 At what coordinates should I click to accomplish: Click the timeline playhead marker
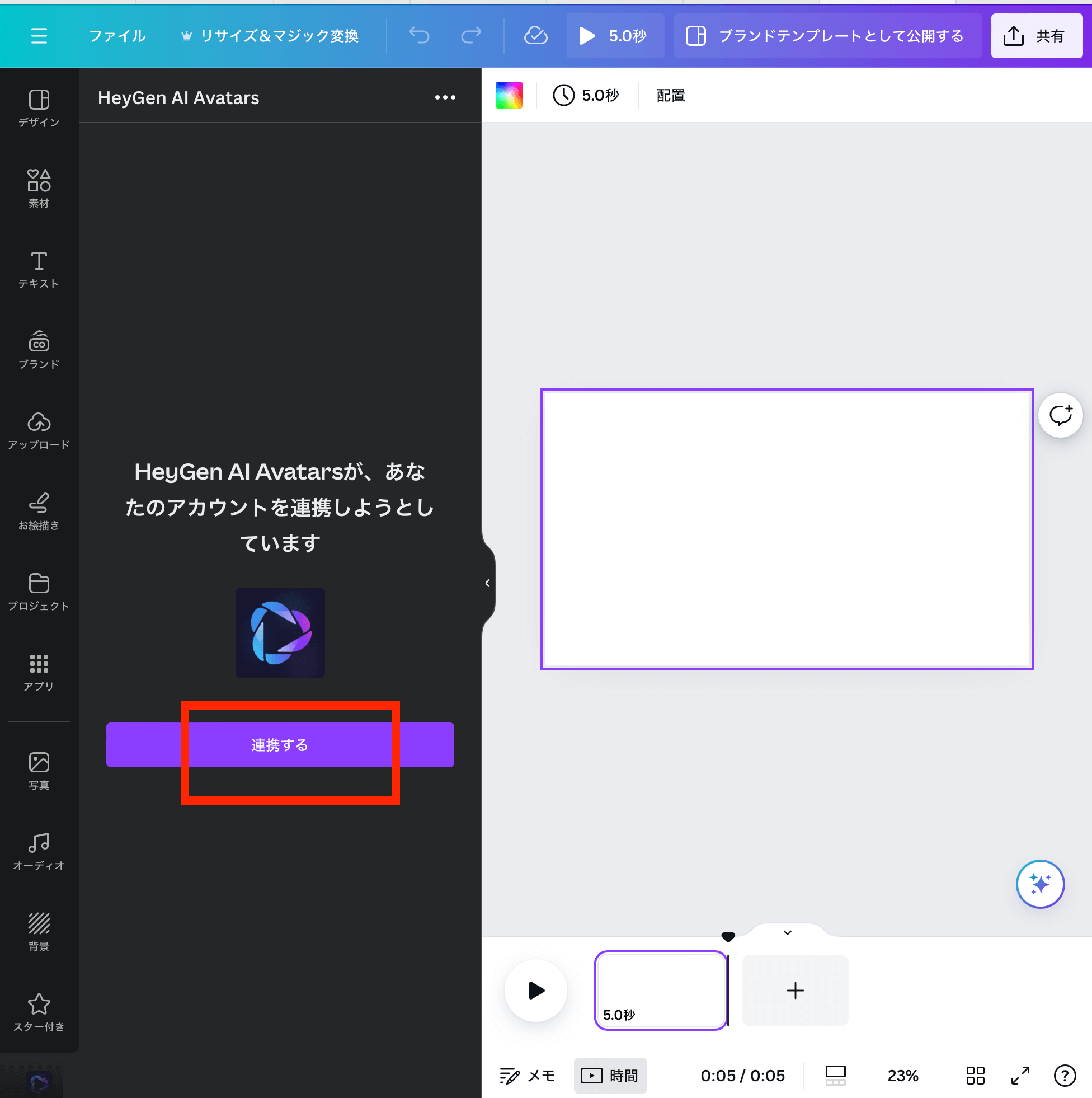728,937
